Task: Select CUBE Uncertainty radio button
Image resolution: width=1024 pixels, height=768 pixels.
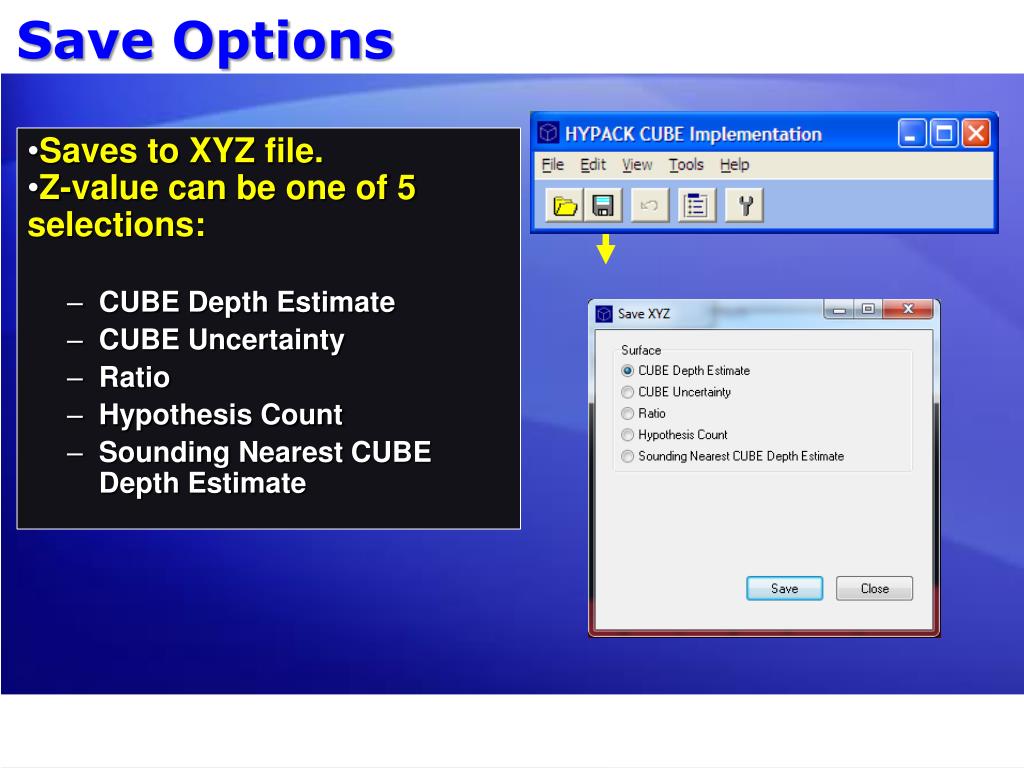Action: 628,392
